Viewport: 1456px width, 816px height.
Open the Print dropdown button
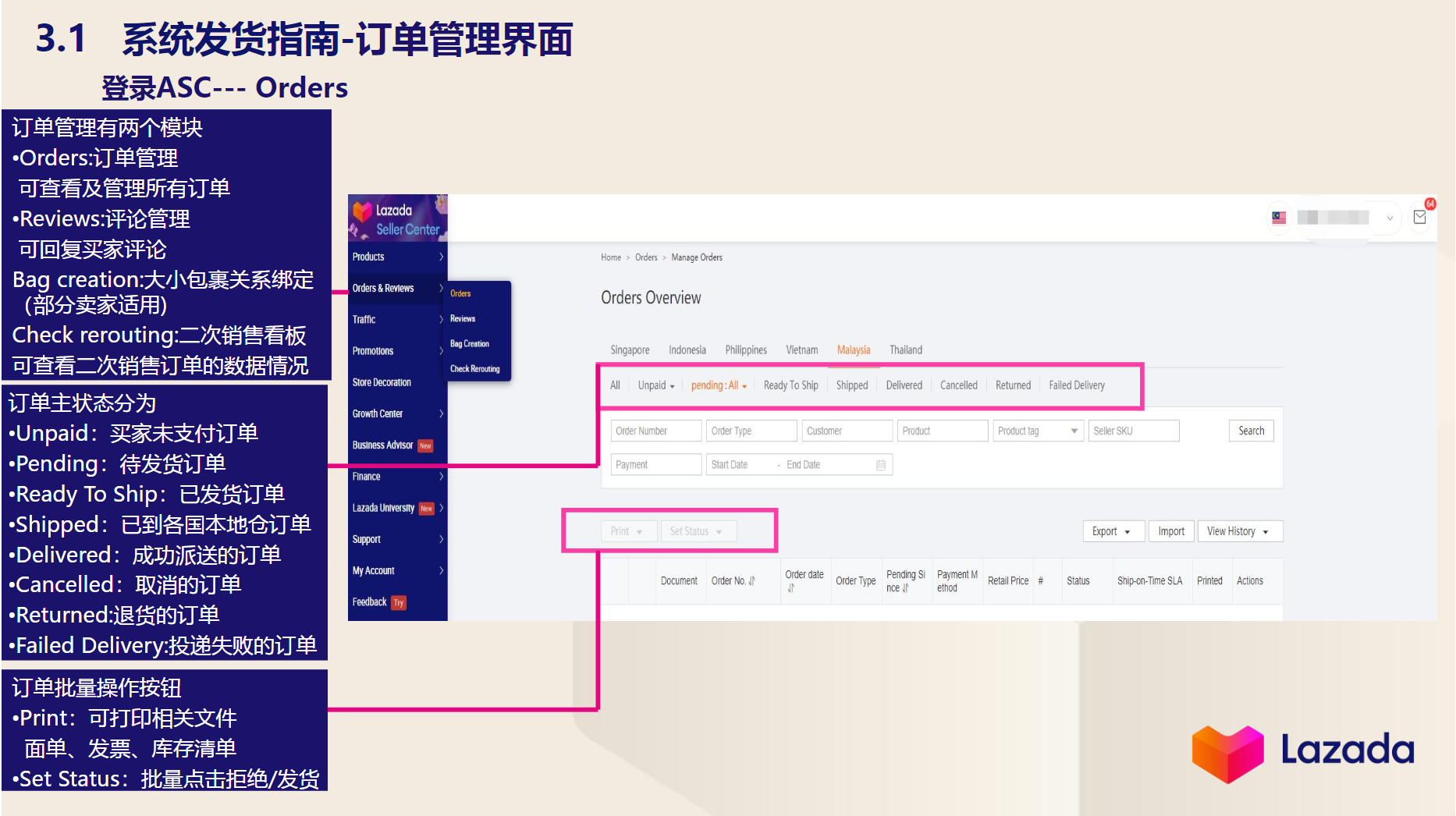click(x=629, y=531)
